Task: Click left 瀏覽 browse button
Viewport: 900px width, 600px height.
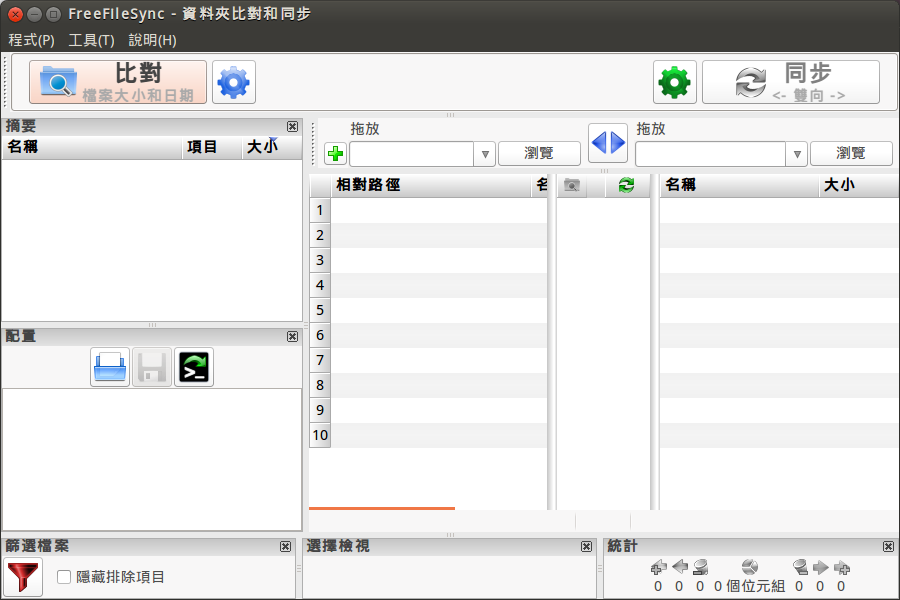Action: click(x=539, y=153)
